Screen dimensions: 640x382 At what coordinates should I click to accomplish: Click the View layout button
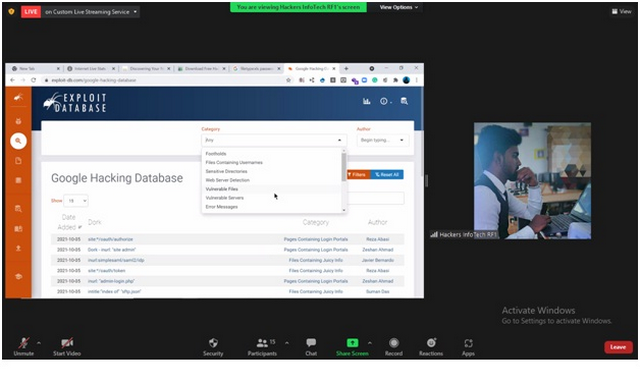point(622,11)
